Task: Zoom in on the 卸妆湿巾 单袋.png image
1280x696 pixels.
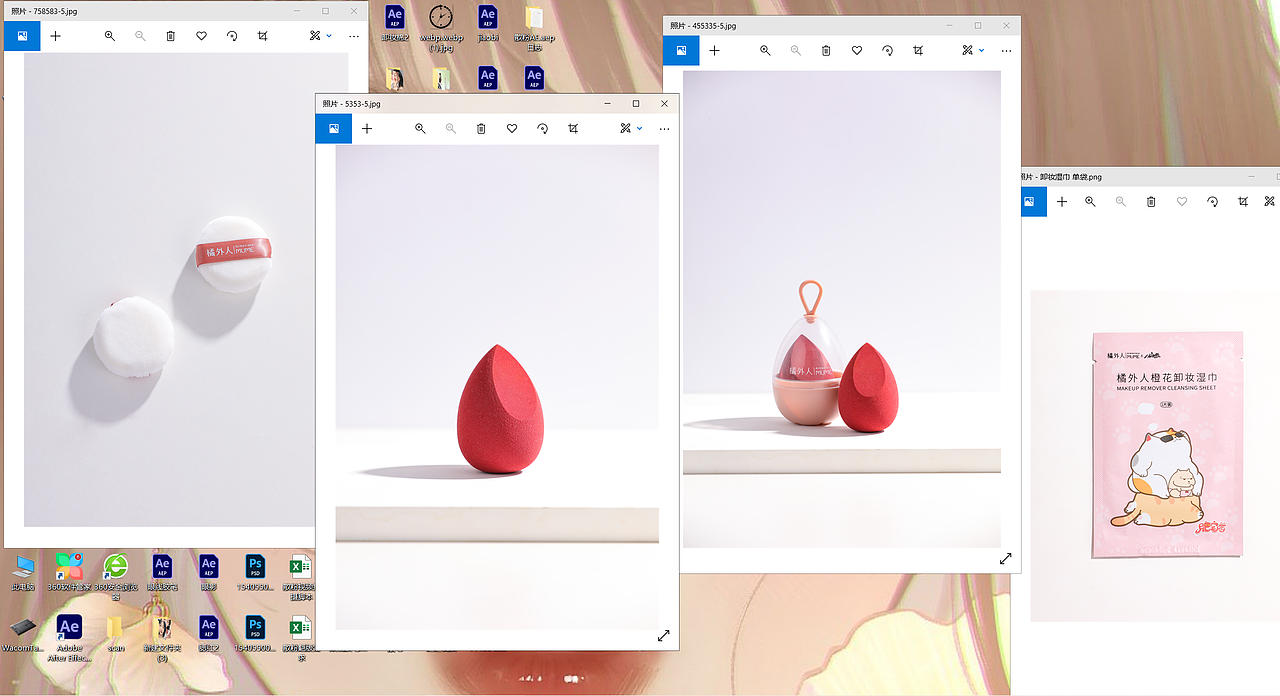Action: (x=1090, y=201)
